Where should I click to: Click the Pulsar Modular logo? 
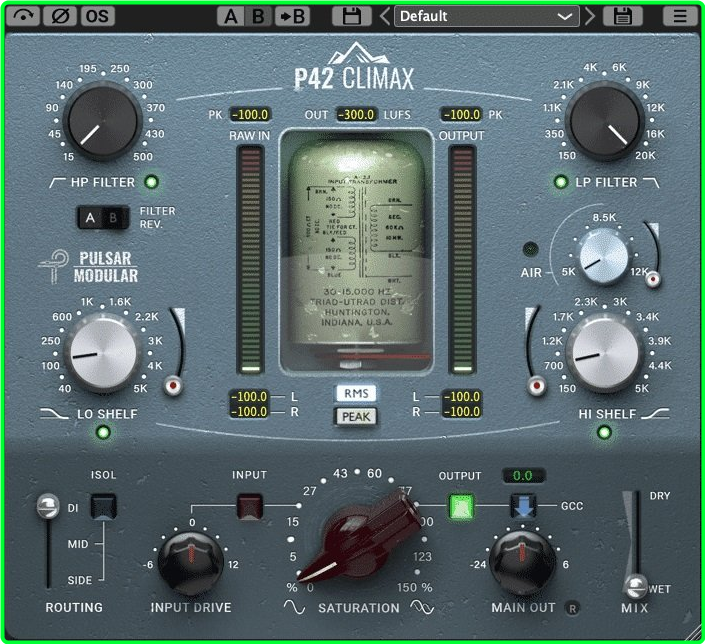(x=89, y=267)
